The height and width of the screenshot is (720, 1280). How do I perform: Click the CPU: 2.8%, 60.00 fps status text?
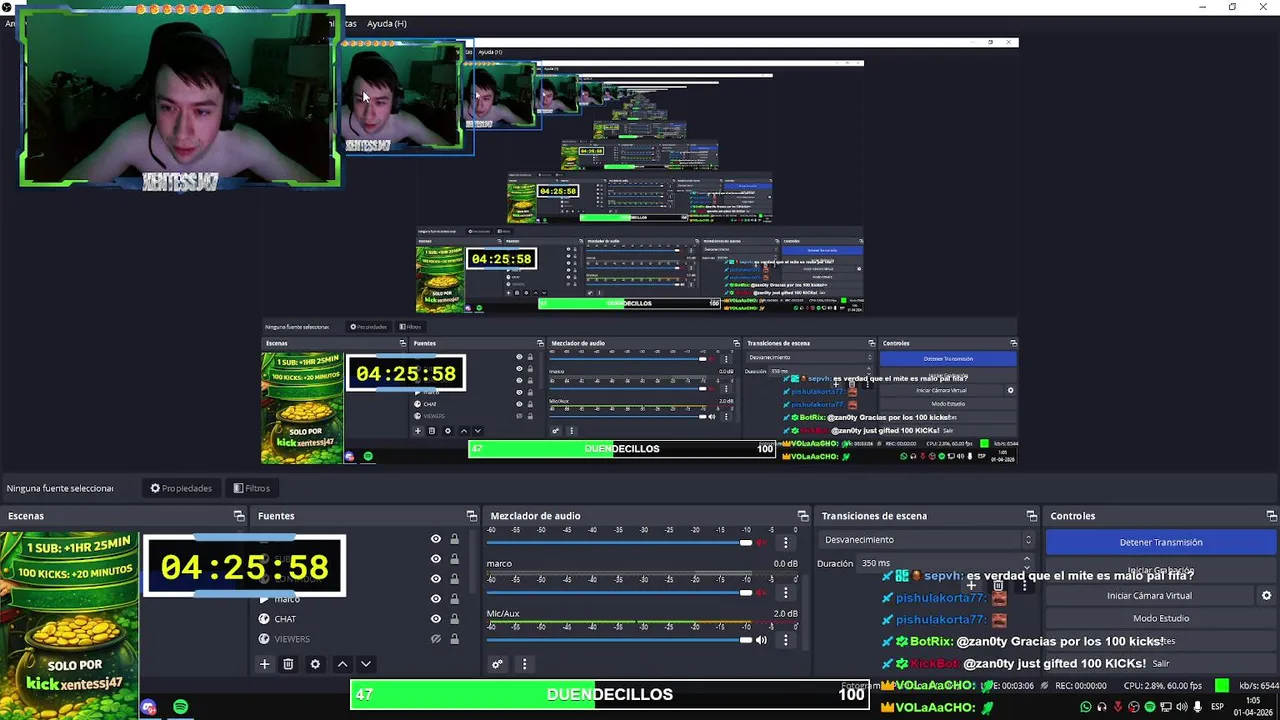coord(1163,686)
